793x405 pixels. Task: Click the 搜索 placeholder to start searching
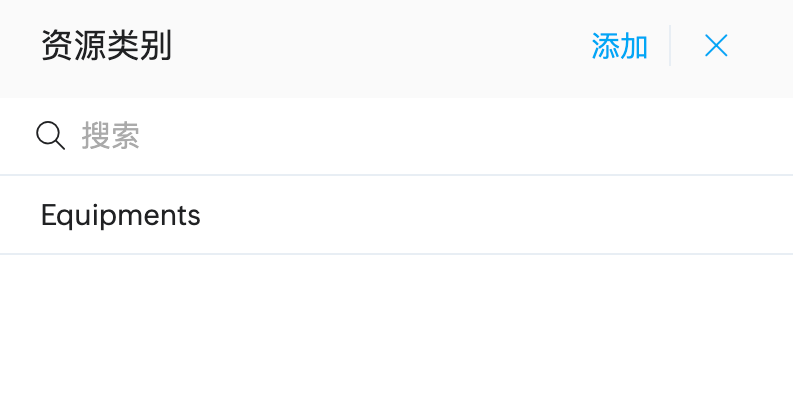click(x=110, y=136)
